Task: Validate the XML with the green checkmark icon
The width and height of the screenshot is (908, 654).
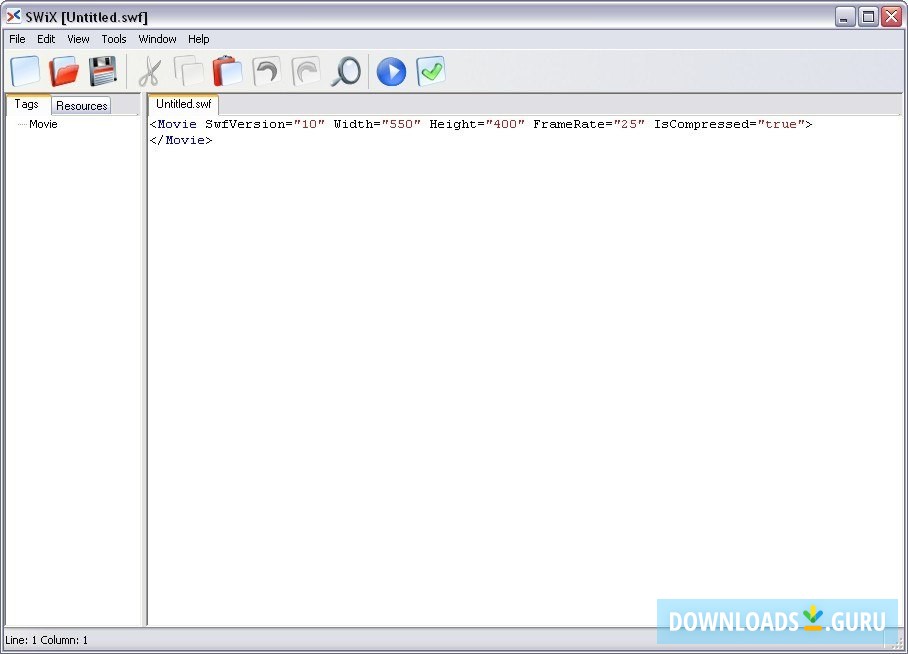Action: (x=430, y=71)
